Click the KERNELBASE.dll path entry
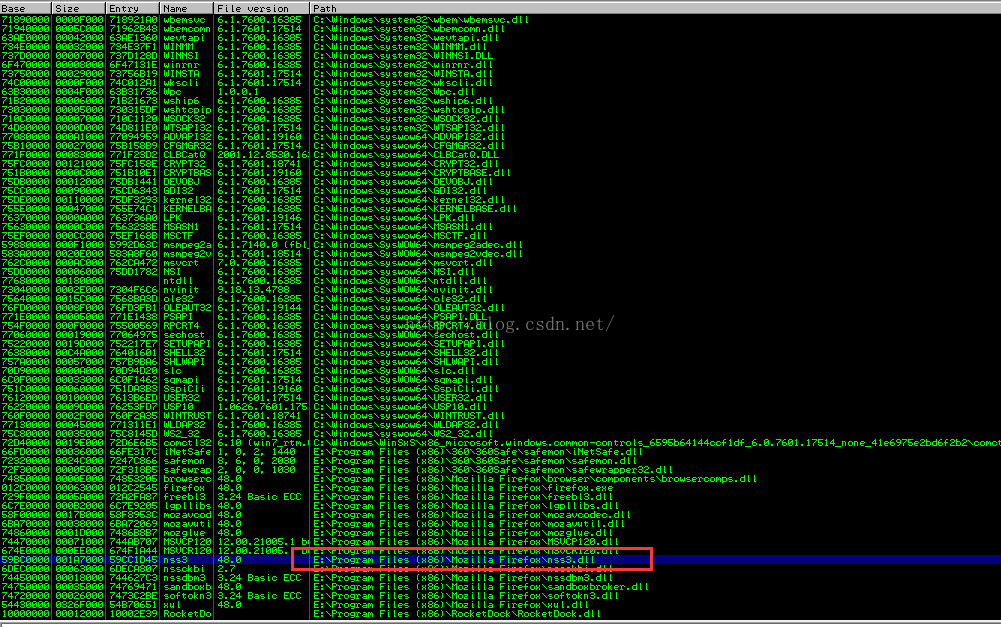The height and width of the screenshot is (627, 1001). 415,209
